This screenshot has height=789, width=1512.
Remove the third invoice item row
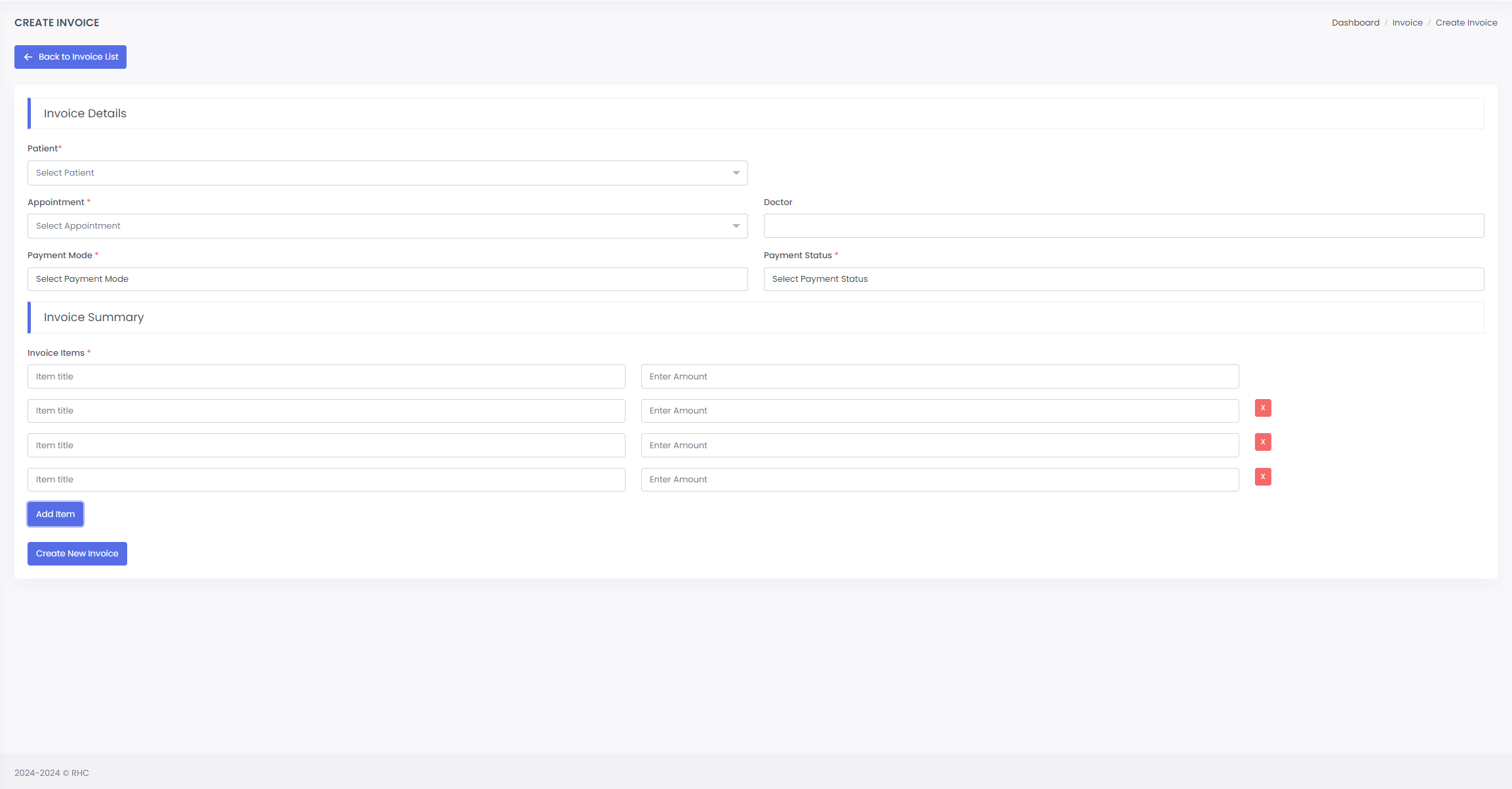click(1263, 442)
